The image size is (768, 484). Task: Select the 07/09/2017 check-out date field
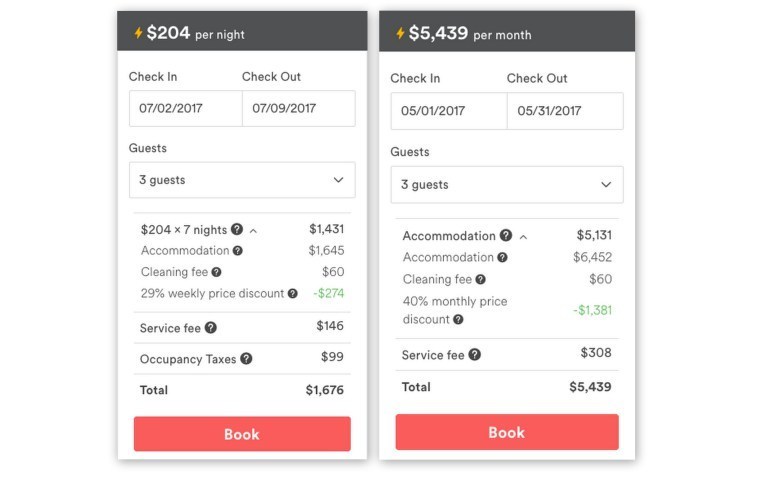coord(298,109)
